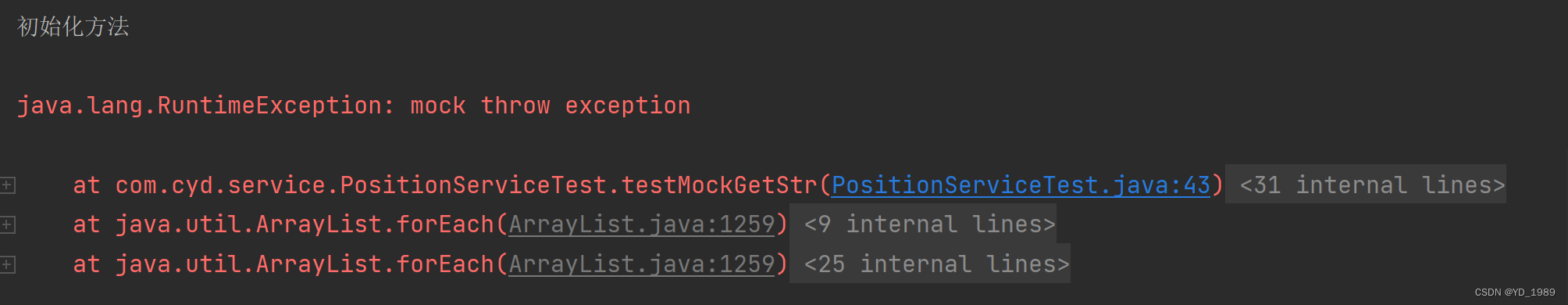This screenshot has height=305, width=1568.
Task: Click the empty line below 初始化方法
Action: pos(784,66)
